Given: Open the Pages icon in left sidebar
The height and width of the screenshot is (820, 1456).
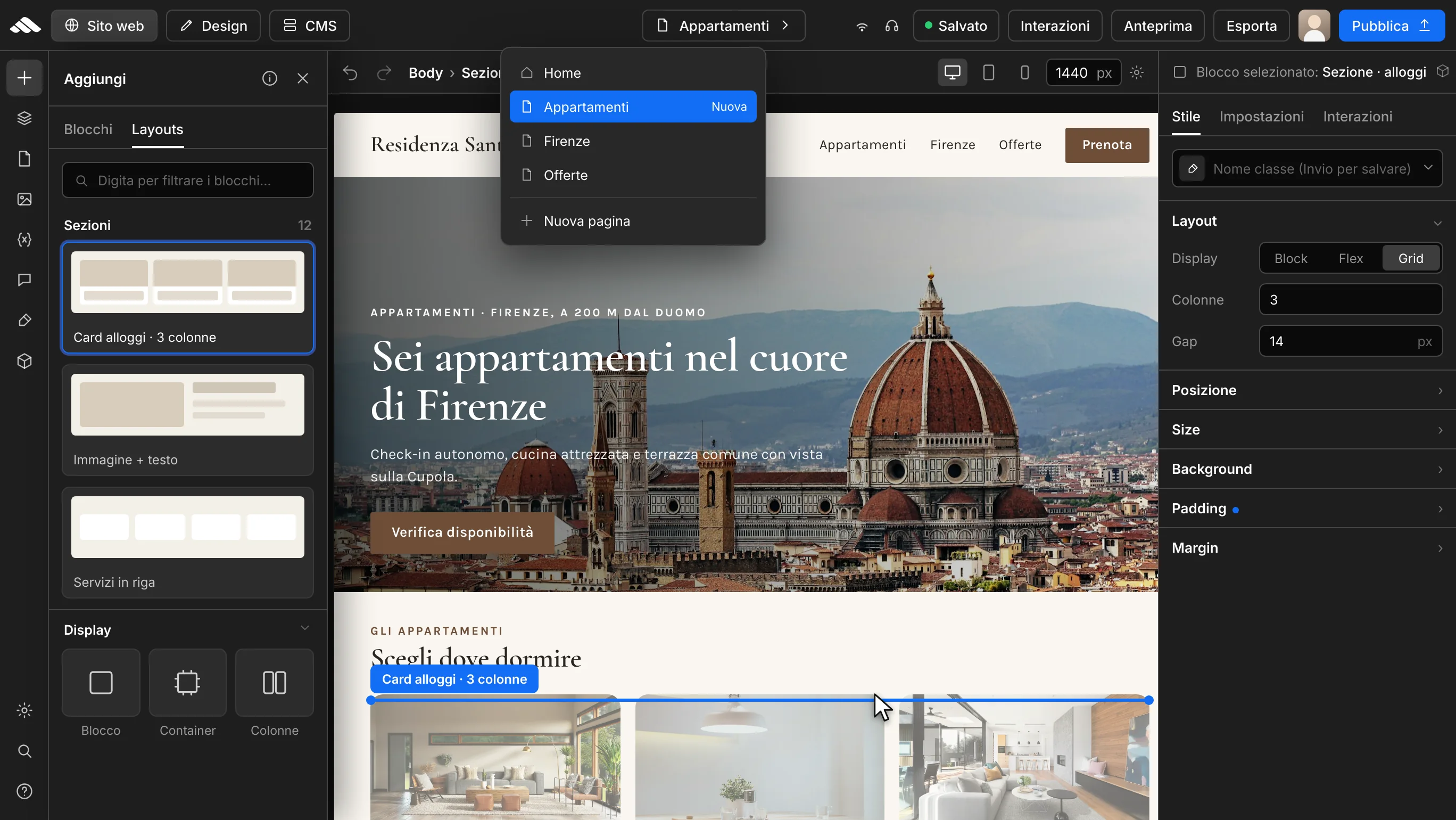Looking at the screenshot, I should (x=24, y=159).
